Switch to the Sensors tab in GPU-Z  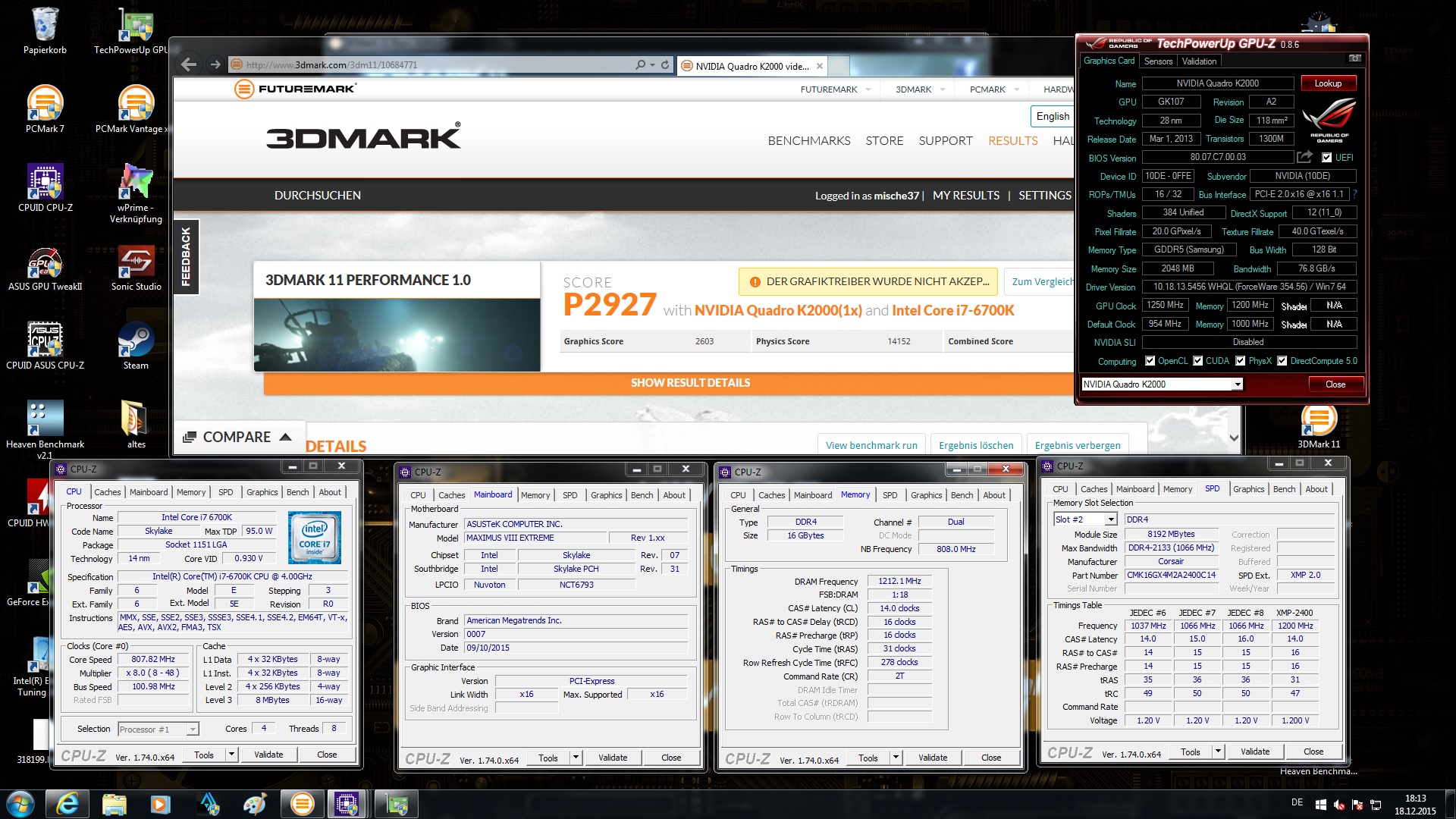pyautogui.click(x=1158, y=61)
